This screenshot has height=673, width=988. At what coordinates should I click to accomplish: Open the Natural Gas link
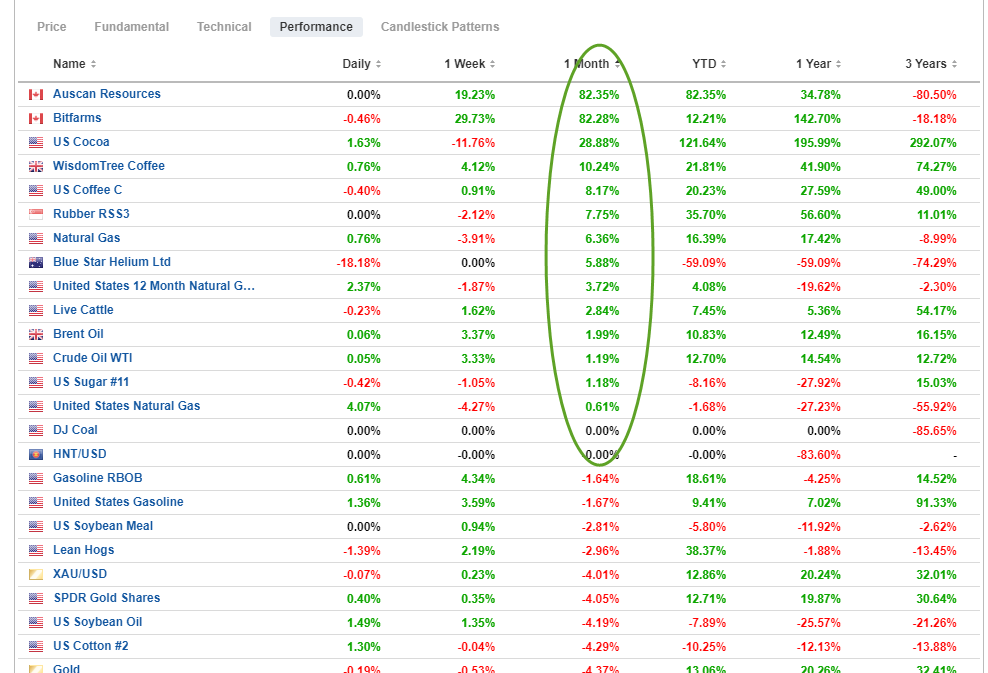[x=86, y=238]
